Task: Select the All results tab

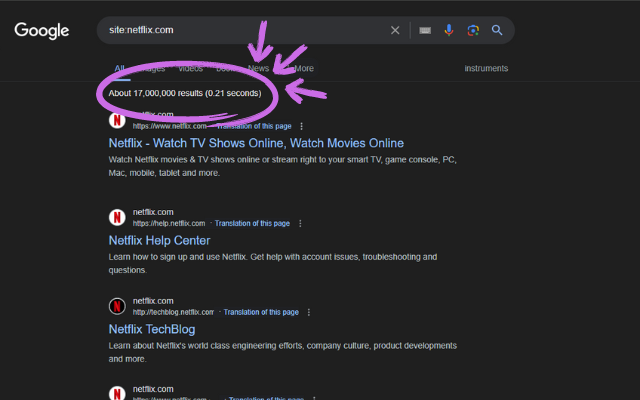Action: 119,68
